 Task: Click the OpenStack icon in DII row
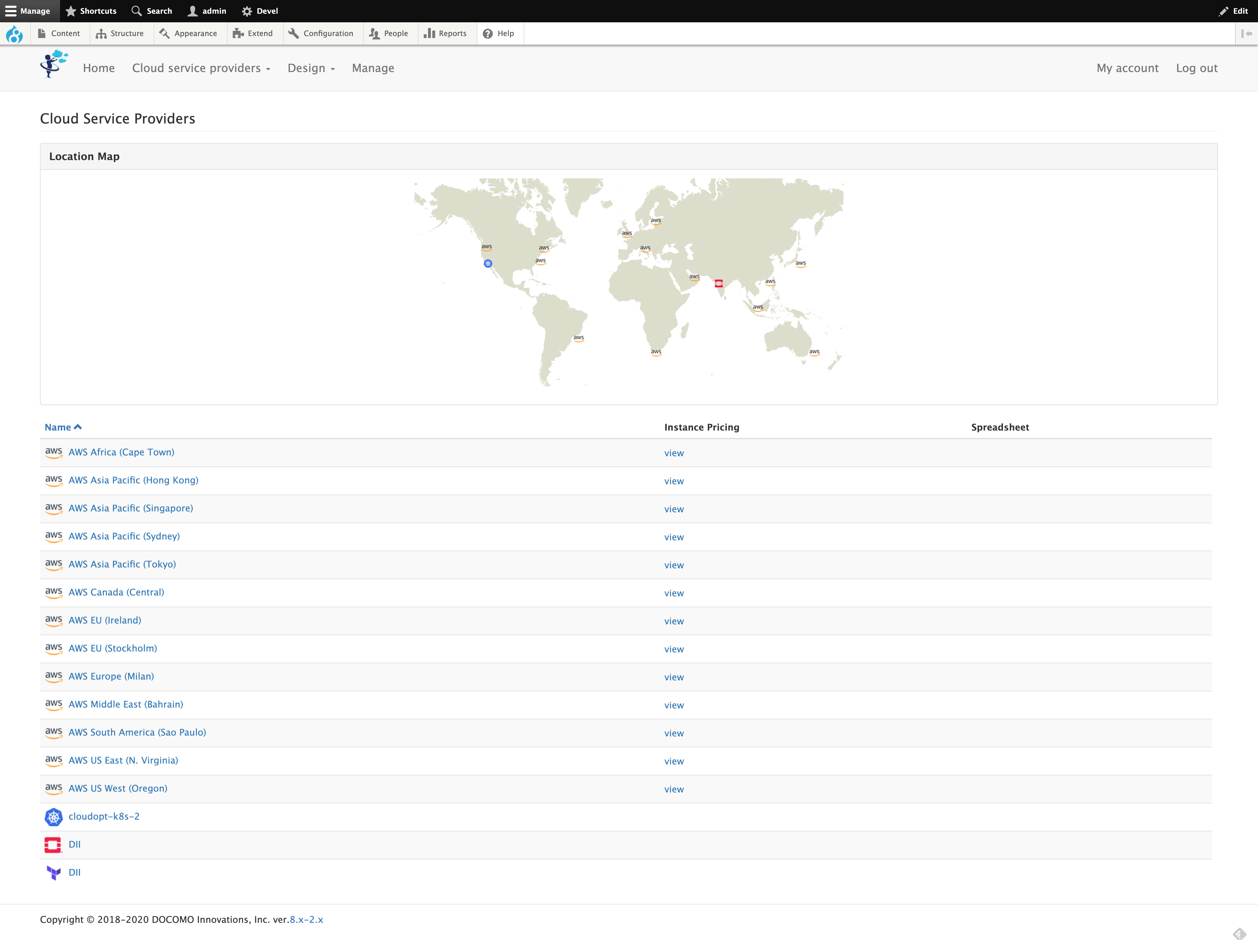click(53, 845)
